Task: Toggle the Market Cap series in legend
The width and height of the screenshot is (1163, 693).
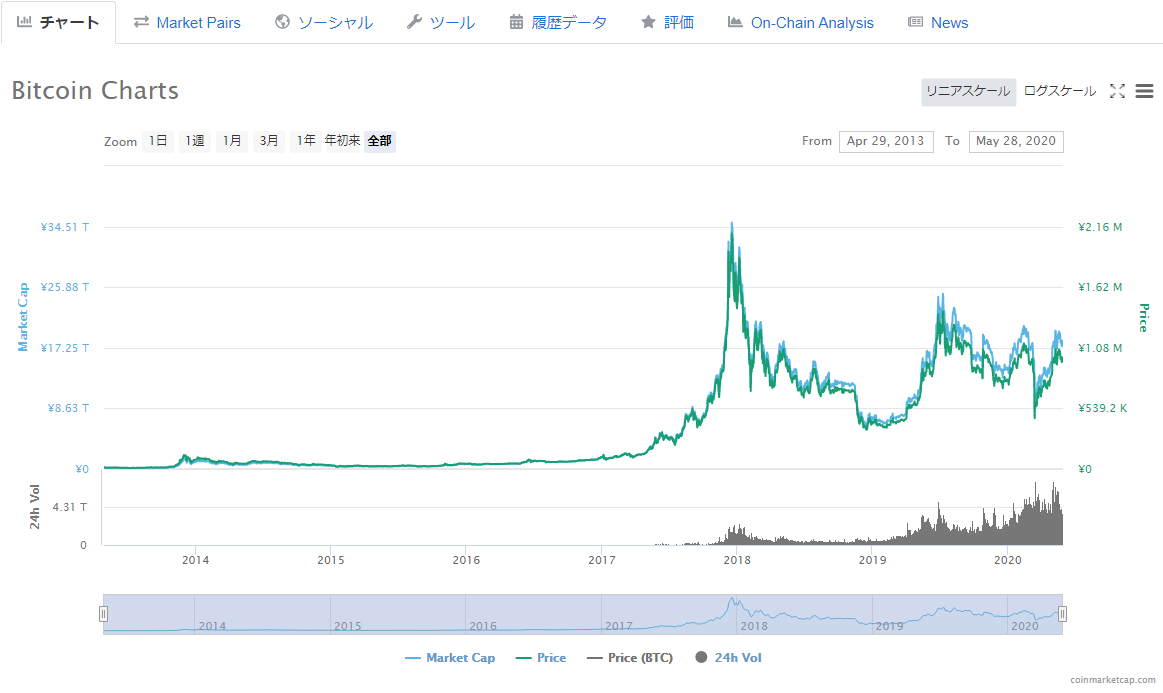Action: [x=449, y=658]
